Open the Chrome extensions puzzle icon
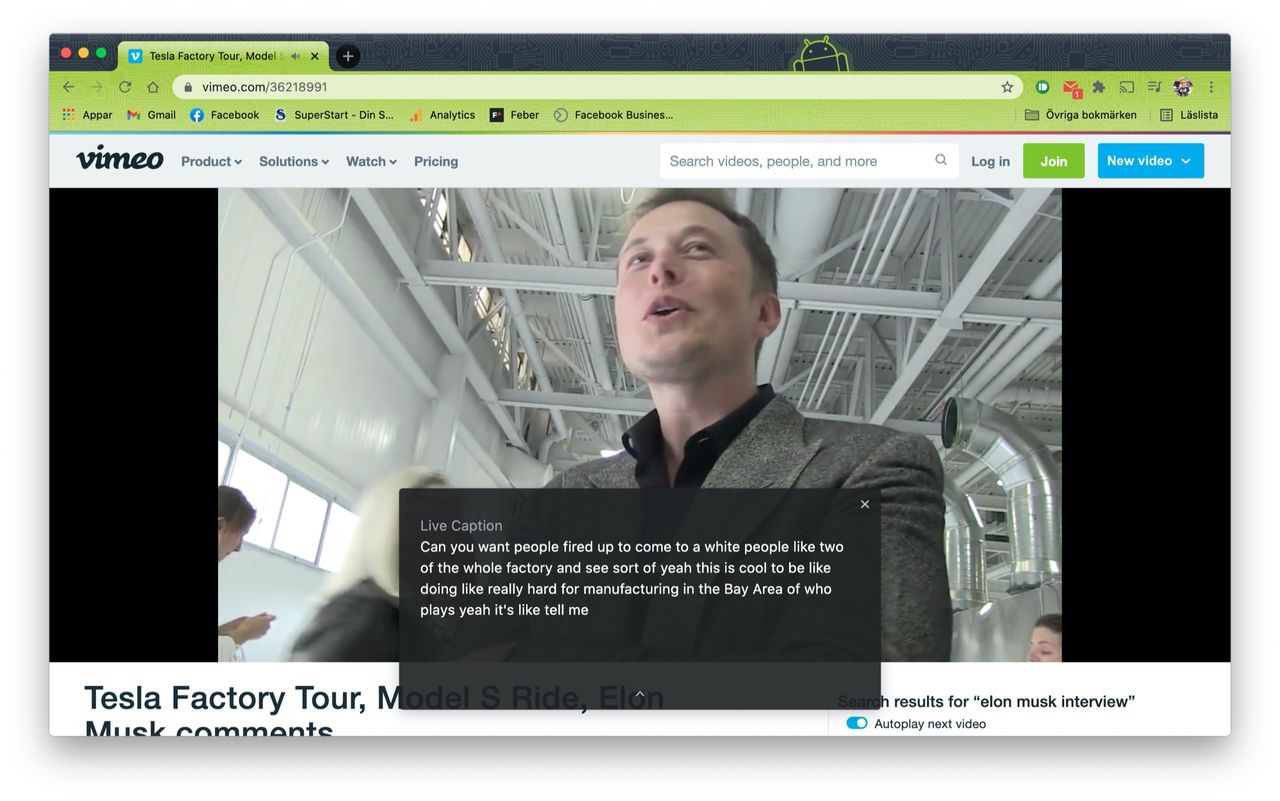1280x801 pixels. pos(1099,87)
